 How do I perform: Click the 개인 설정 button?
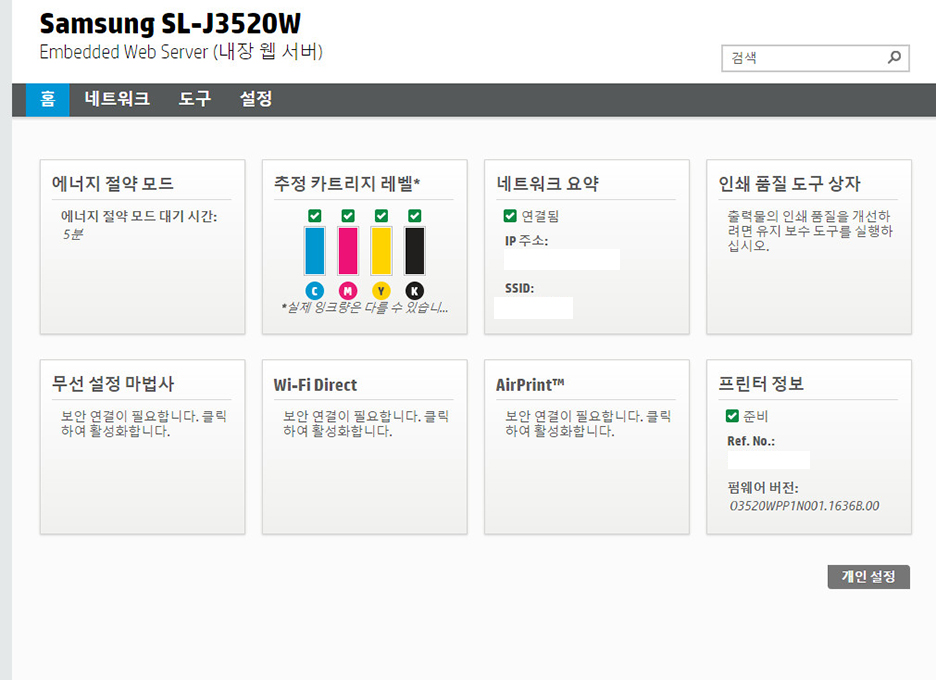click(869, 577)
